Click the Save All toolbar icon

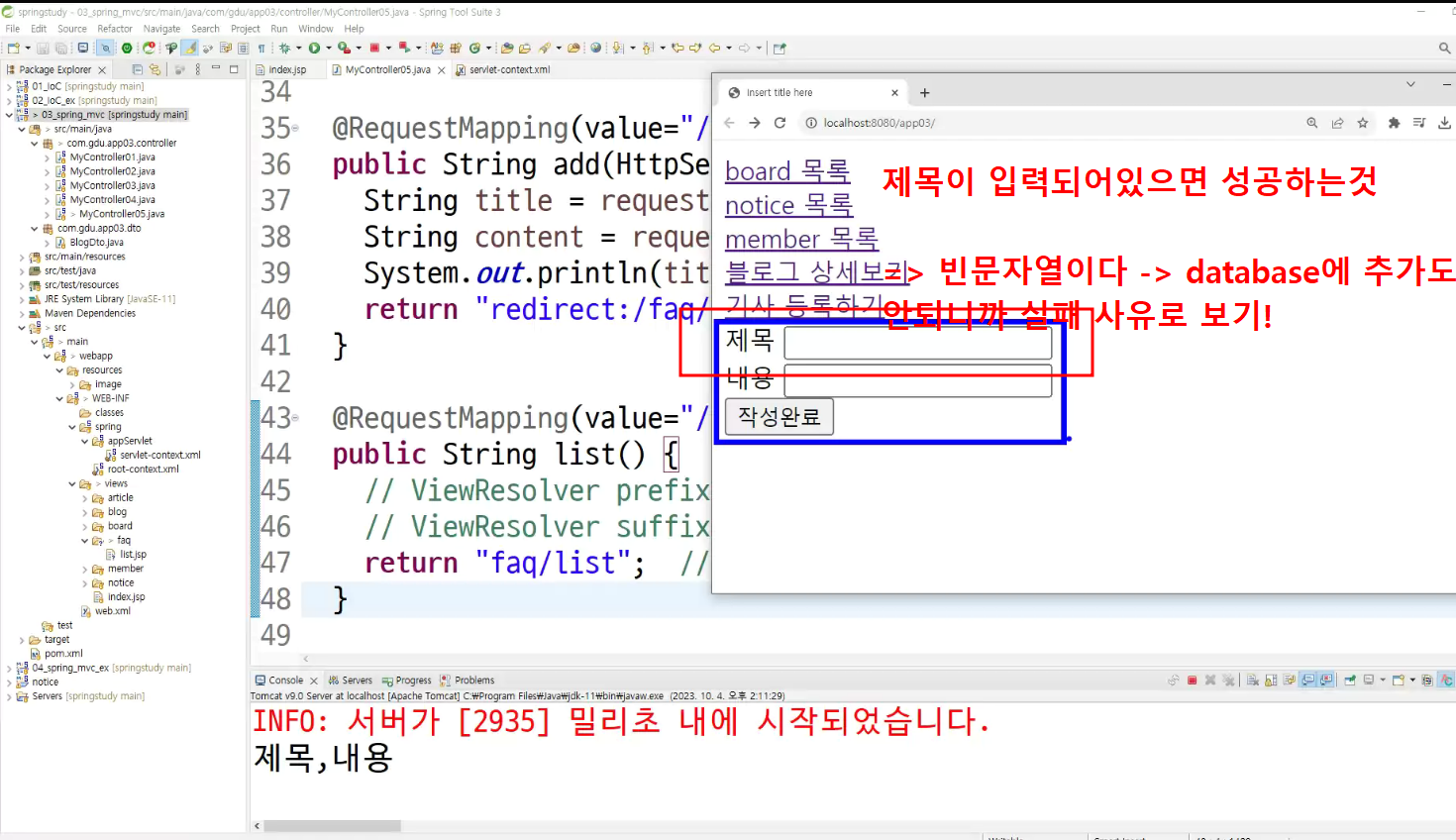[60, 48]
